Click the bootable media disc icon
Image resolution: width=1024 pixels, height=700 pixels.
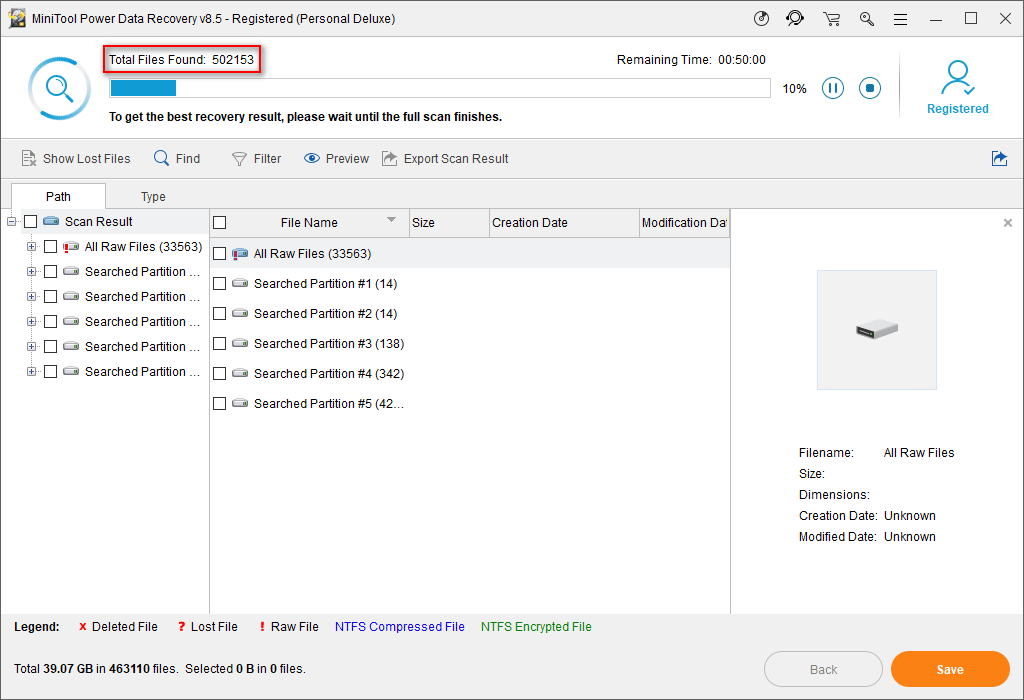(x=762, y=19)
